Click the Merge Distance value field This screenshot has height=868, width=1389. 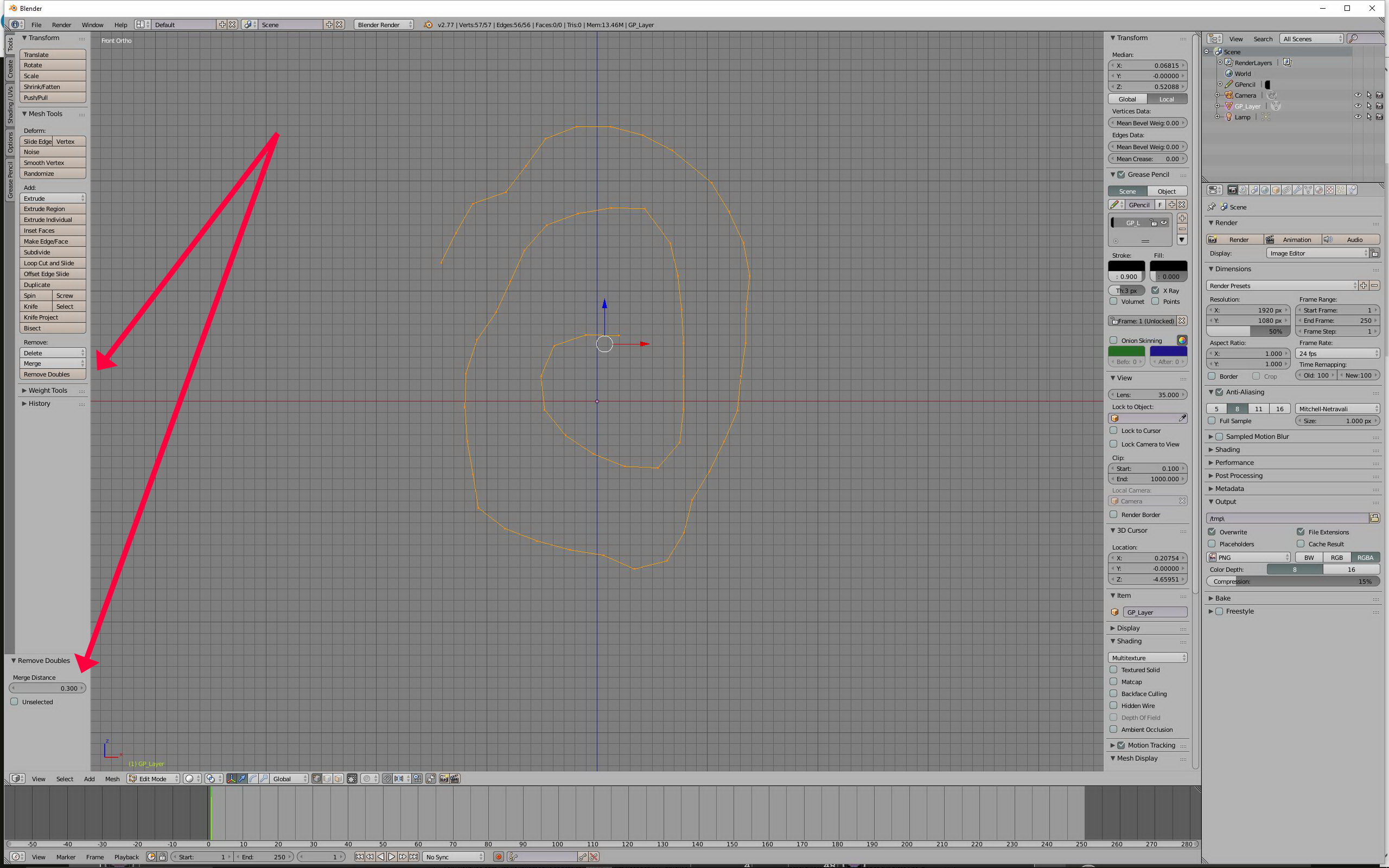47,688
